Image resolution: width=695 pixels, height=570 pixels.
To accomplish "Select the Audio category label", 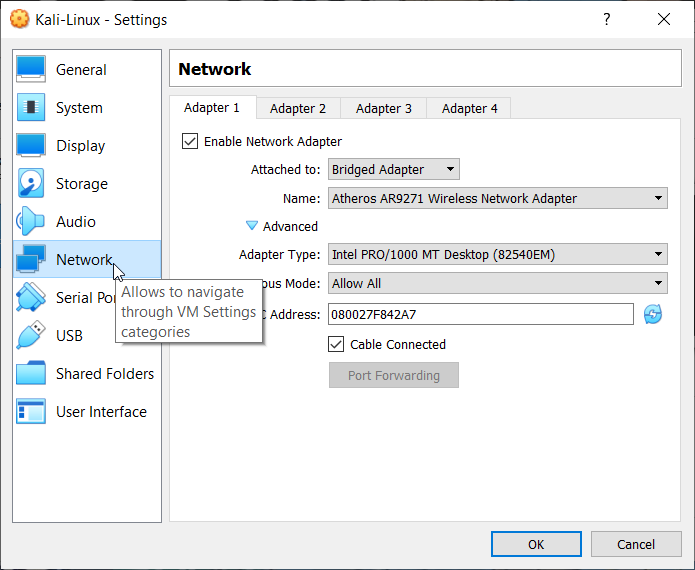I will [76, 222].
